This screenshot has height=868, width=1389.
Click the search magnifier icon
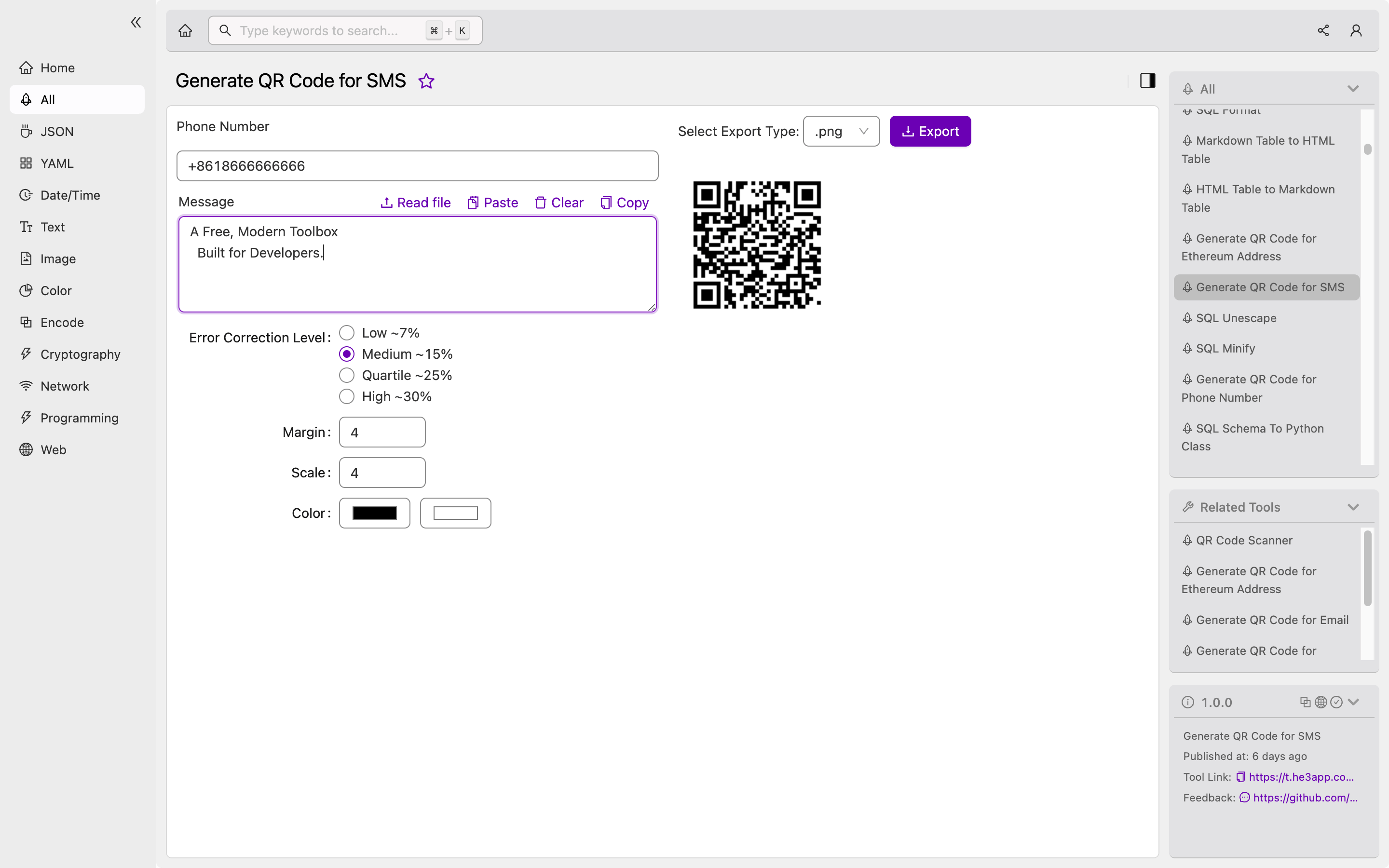pos(225,30)
